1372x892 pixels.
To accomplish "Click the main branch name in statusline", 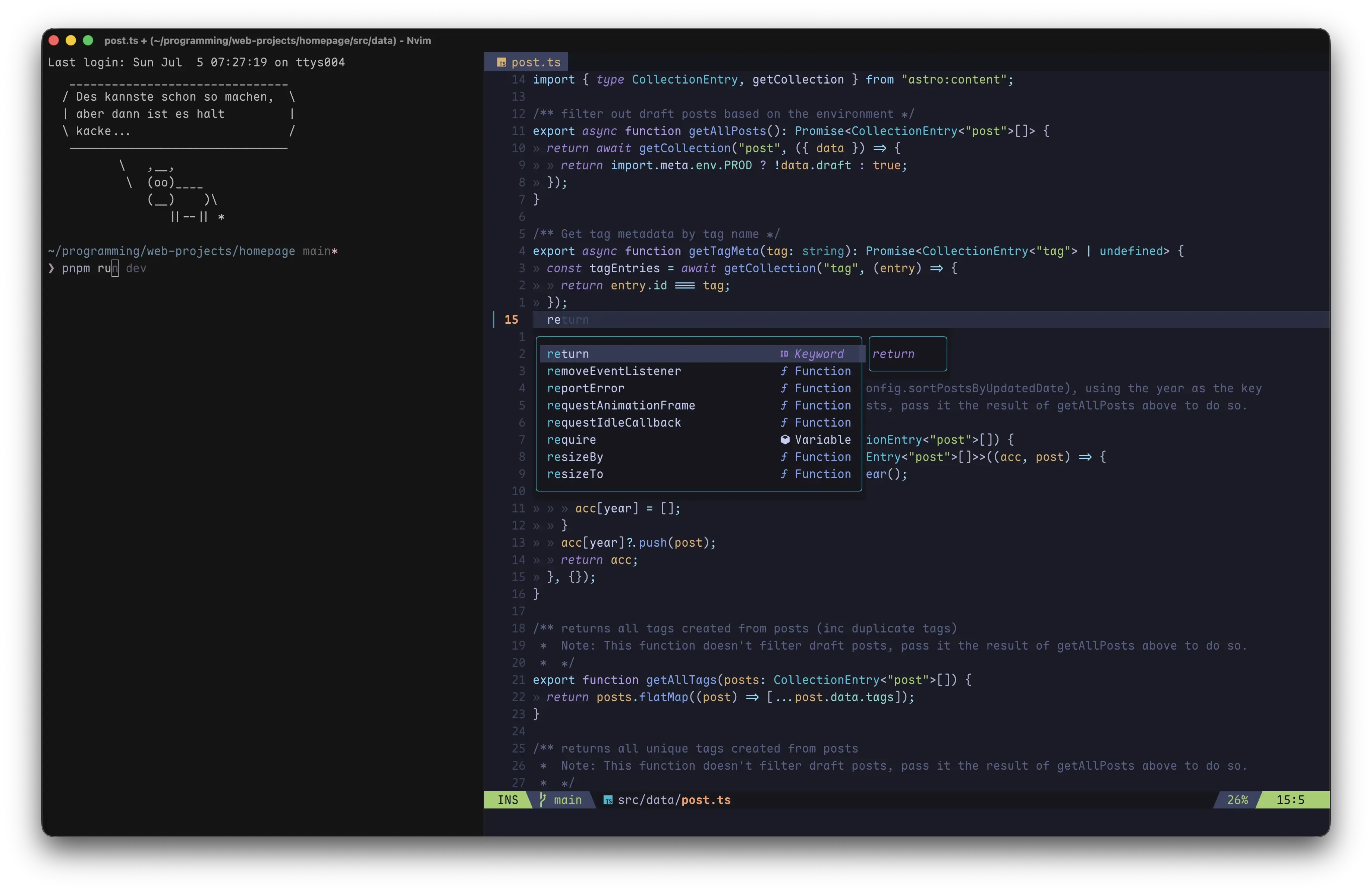I will pyautogui.click(x=568, y=800).
